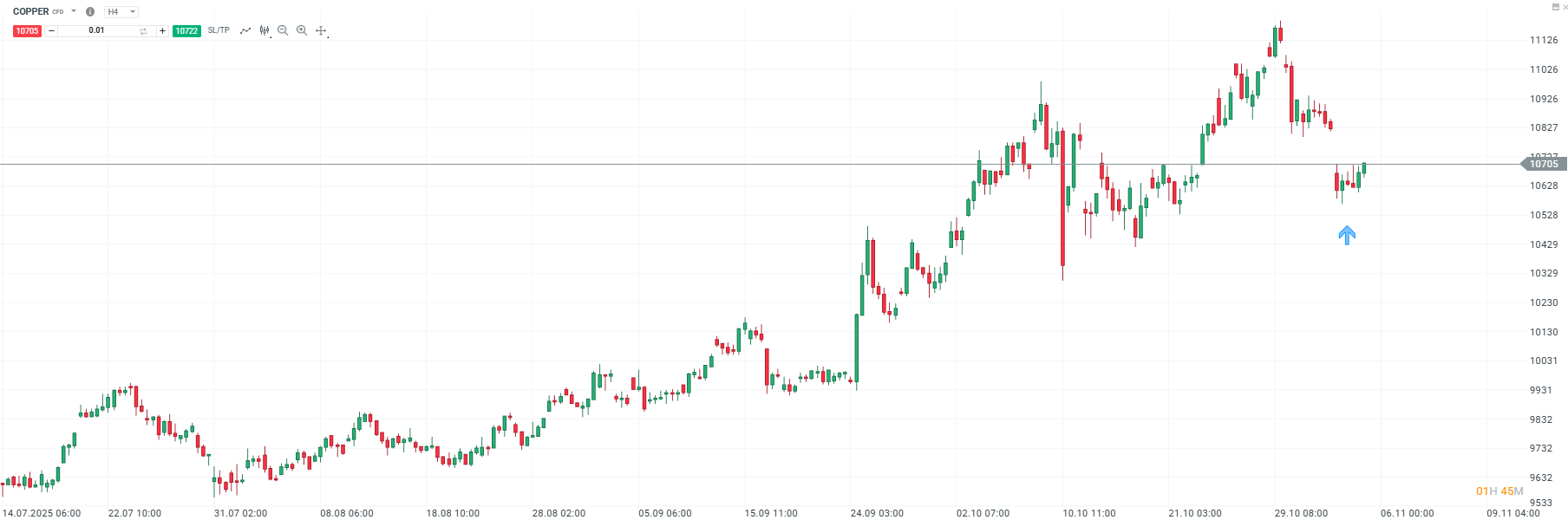Click the red 10705 sell button
This screenshot has width=1568, height=520.
[x=27, y=31]
